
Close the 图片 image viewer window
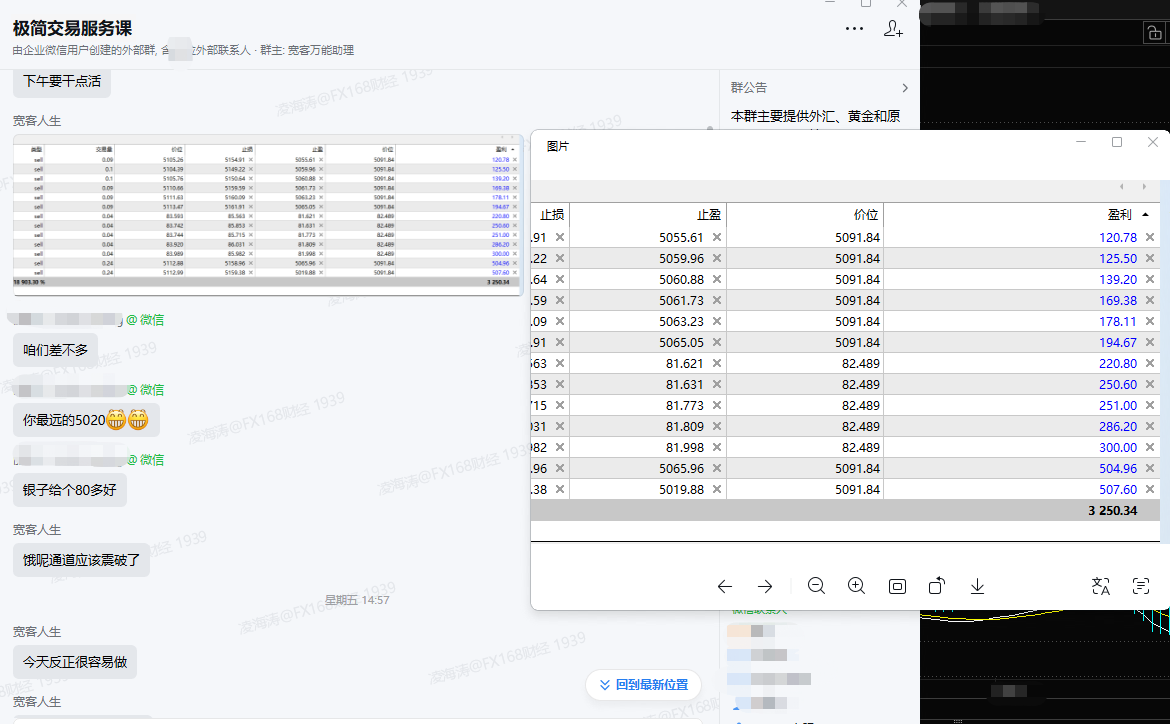point(1153,143)
